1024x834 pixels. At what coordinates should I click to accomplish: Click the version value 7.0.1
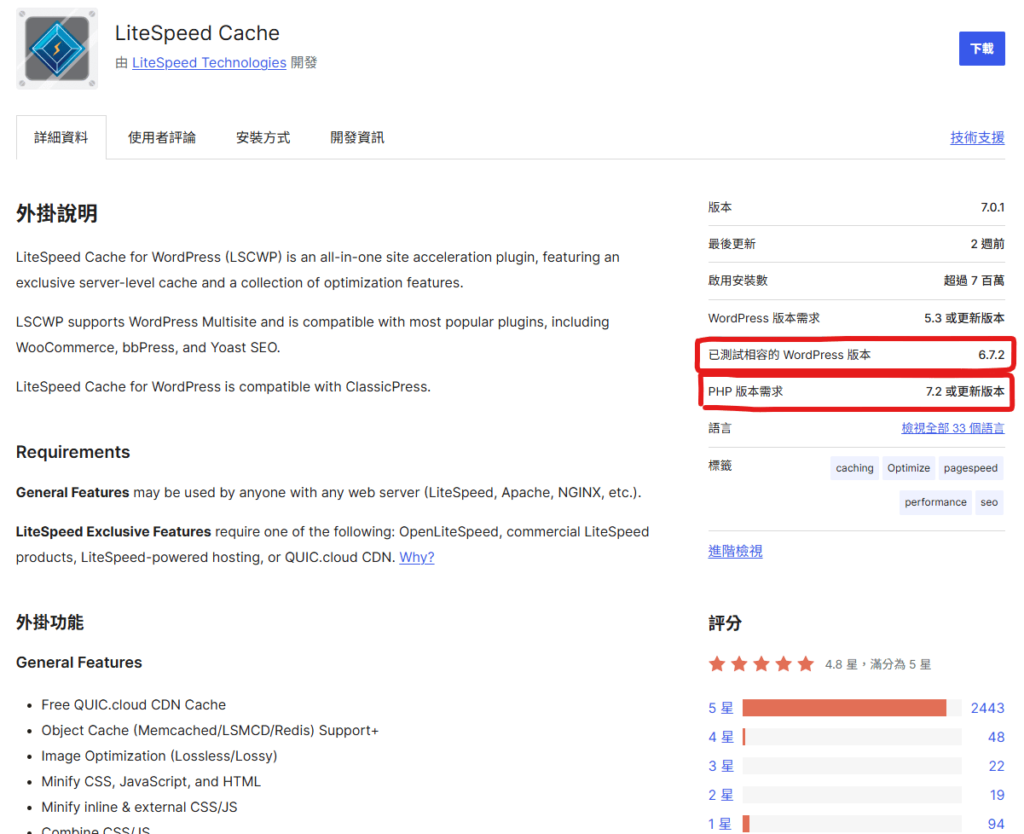coord(992,207)
